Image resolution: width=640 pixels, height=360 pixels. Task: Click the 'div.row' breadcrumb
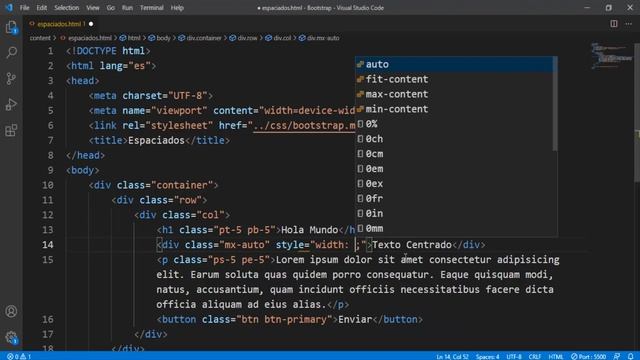coord(243,38)
